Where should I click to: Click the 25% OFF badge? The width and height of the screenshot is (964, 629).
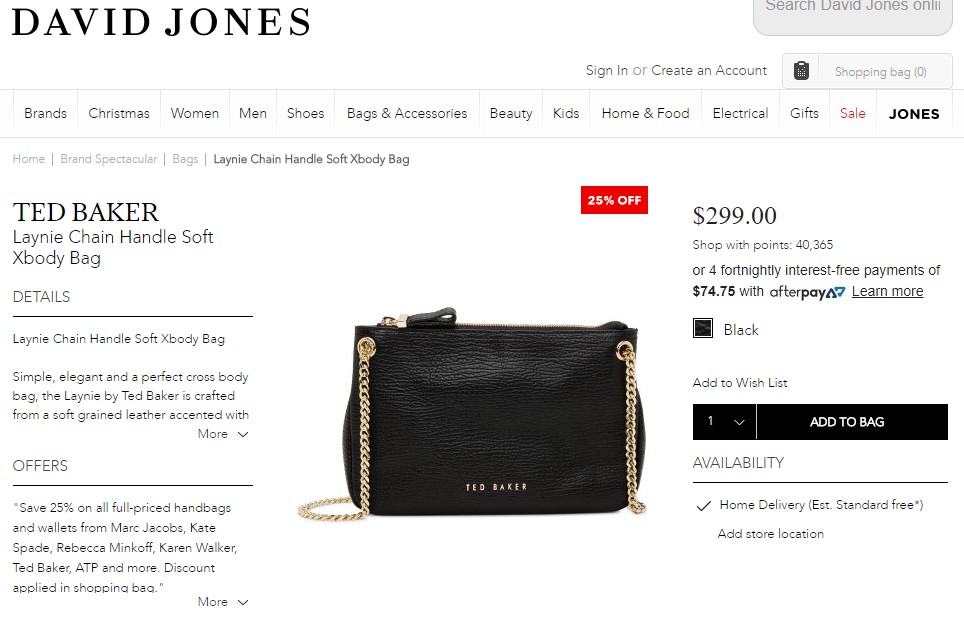click(614, 200)
